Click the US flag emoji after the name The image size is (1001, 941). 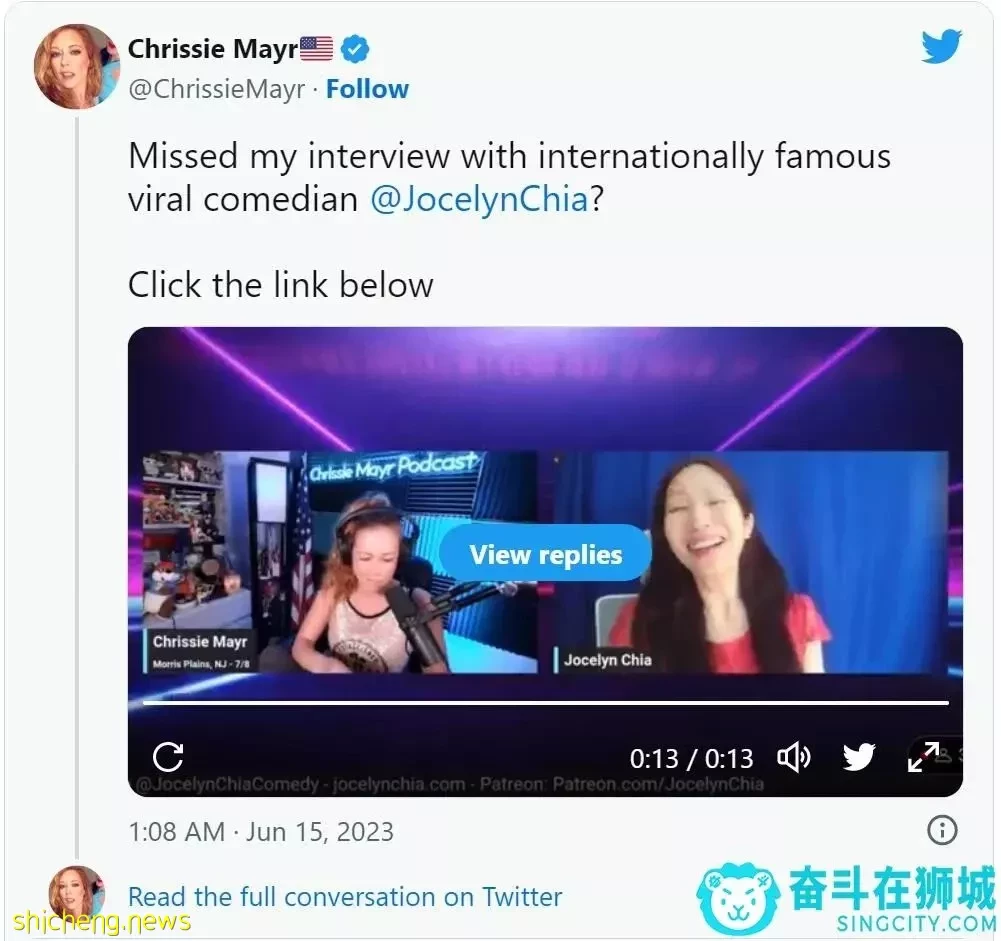(x=317, y=49)
